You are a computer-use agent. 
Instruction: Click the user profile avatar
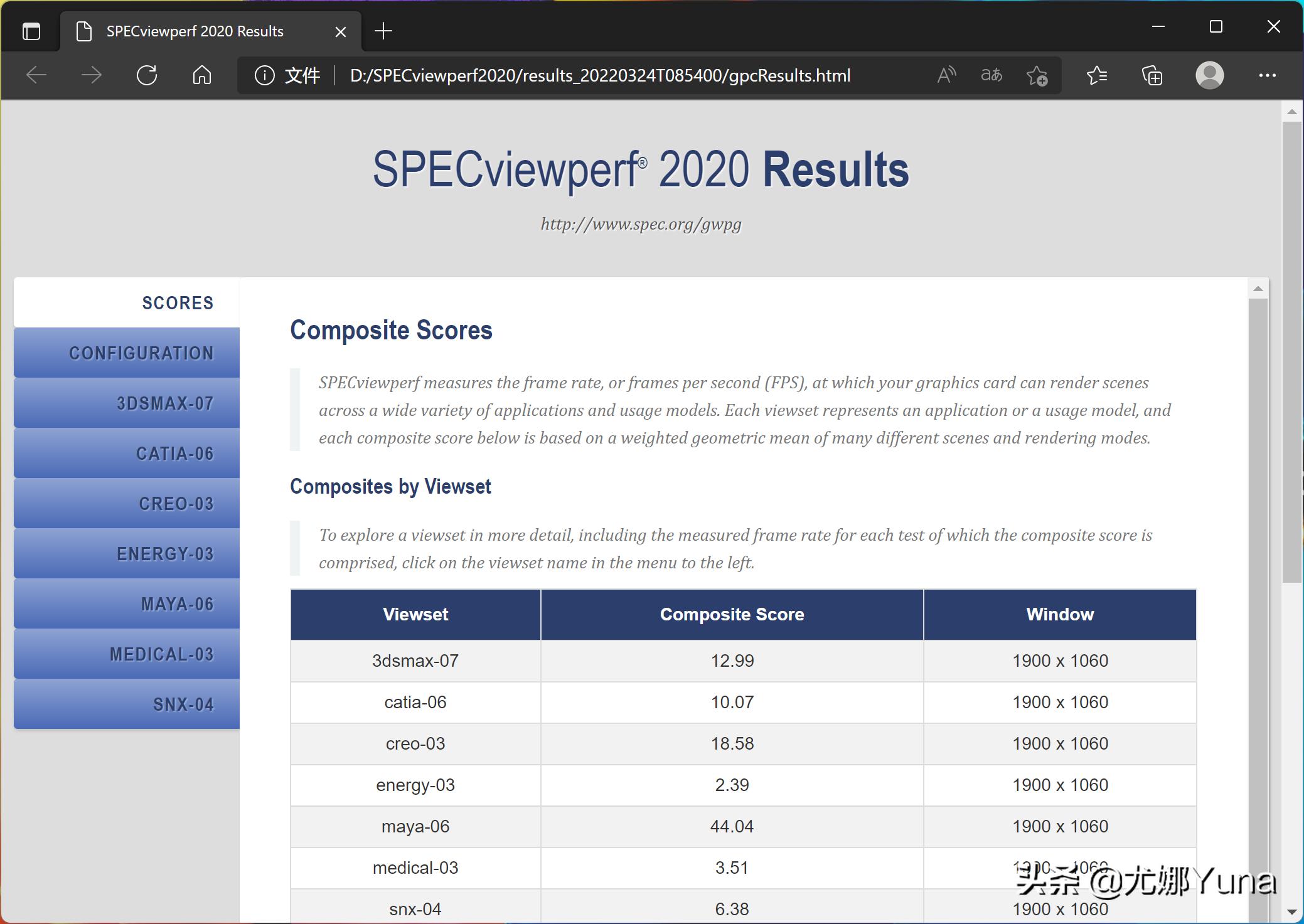(x=1209, y=75)
